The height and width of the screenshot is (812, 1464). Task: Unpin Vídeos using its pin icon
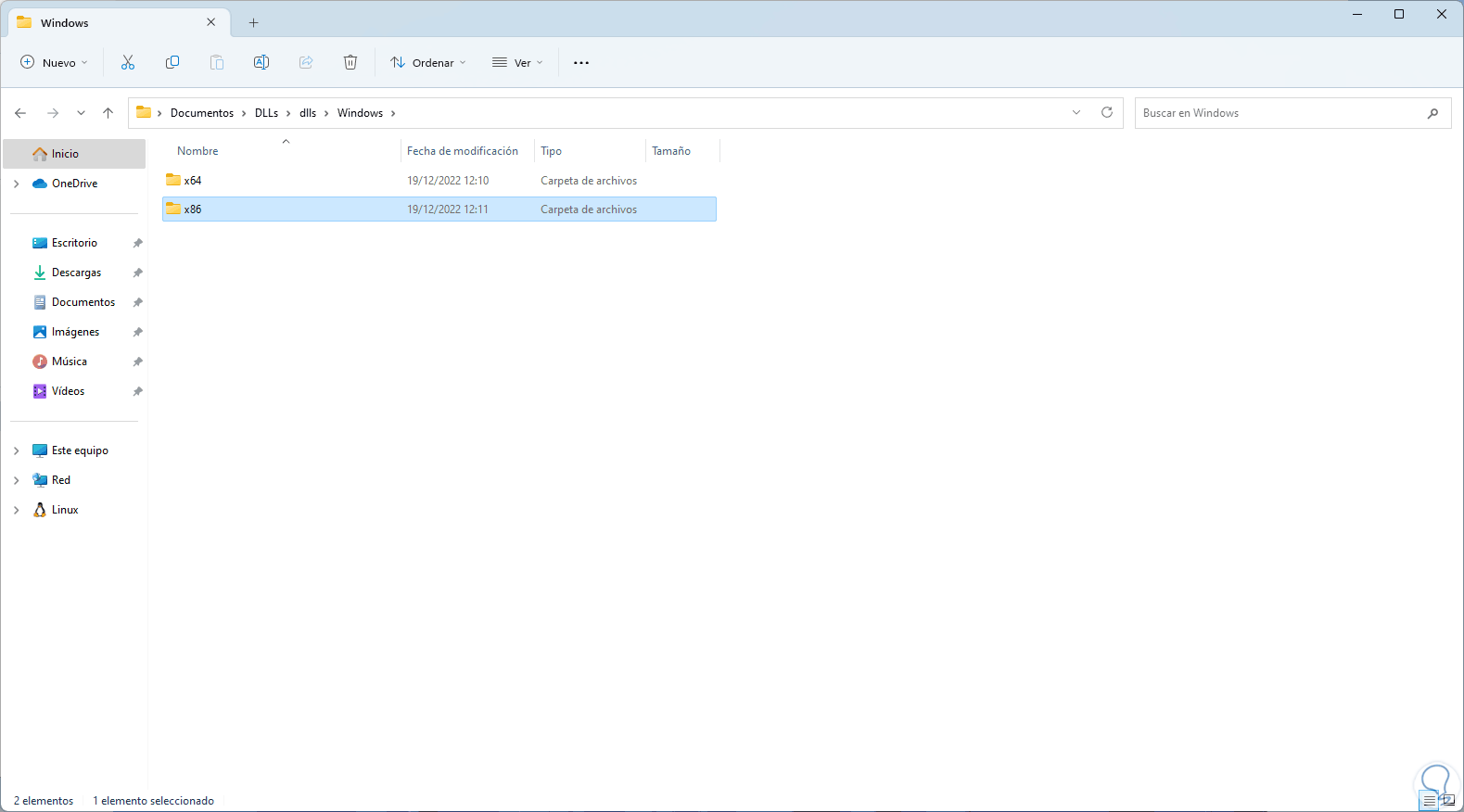(137, 391)
